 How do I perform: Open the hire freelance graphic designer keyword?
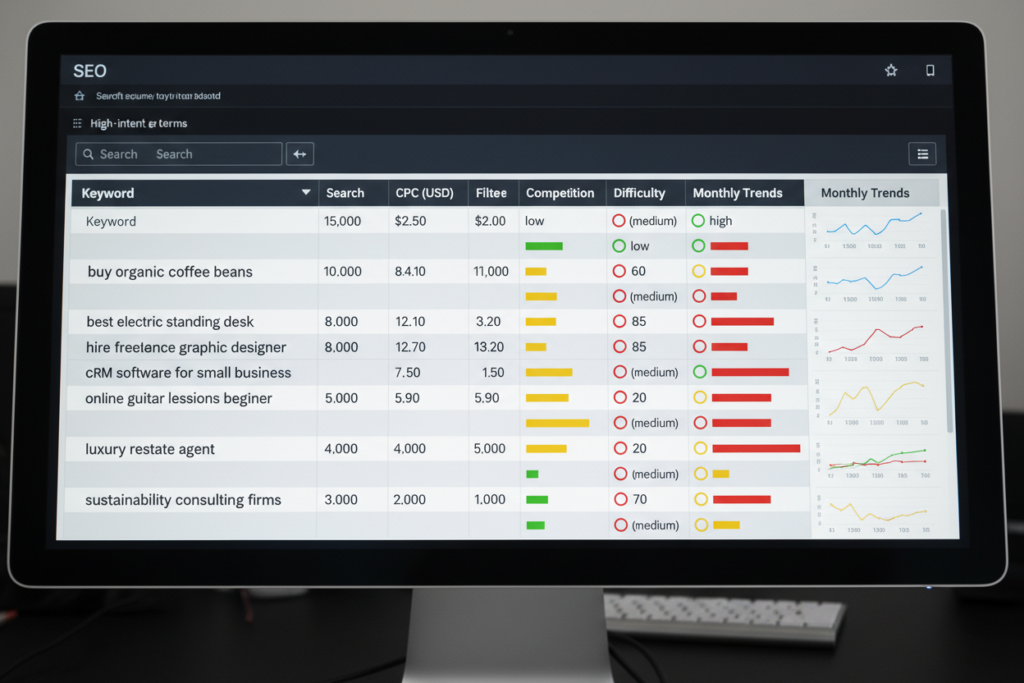tap(186, 347)
